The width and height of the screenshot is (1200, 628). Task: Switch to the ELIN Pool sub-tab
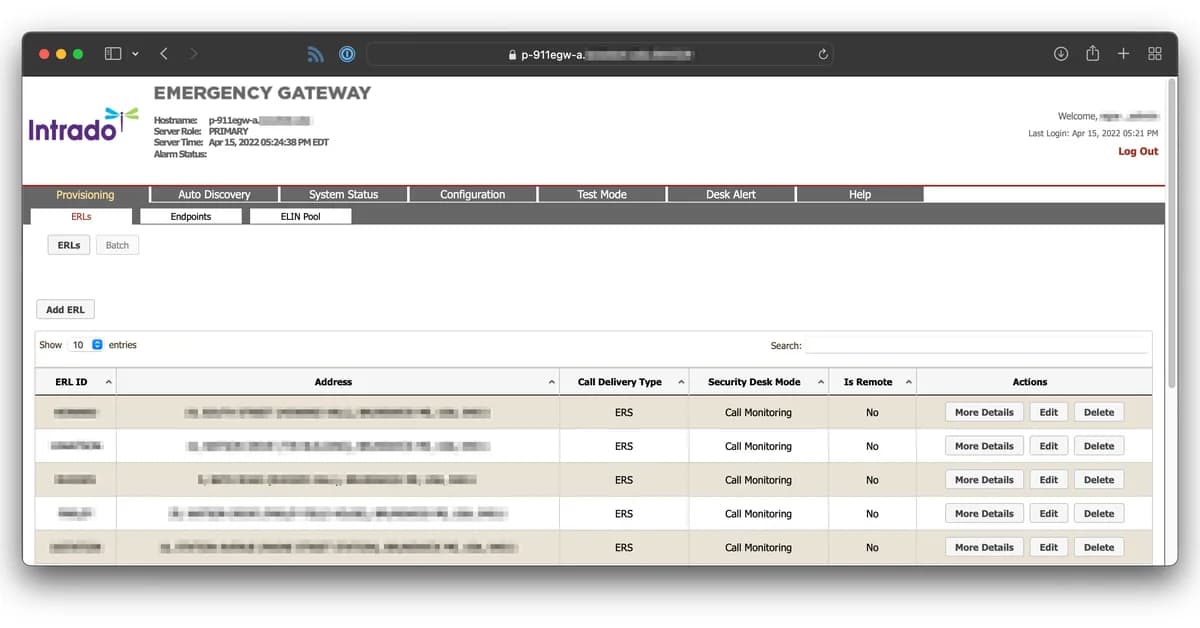tap(300, 216)
